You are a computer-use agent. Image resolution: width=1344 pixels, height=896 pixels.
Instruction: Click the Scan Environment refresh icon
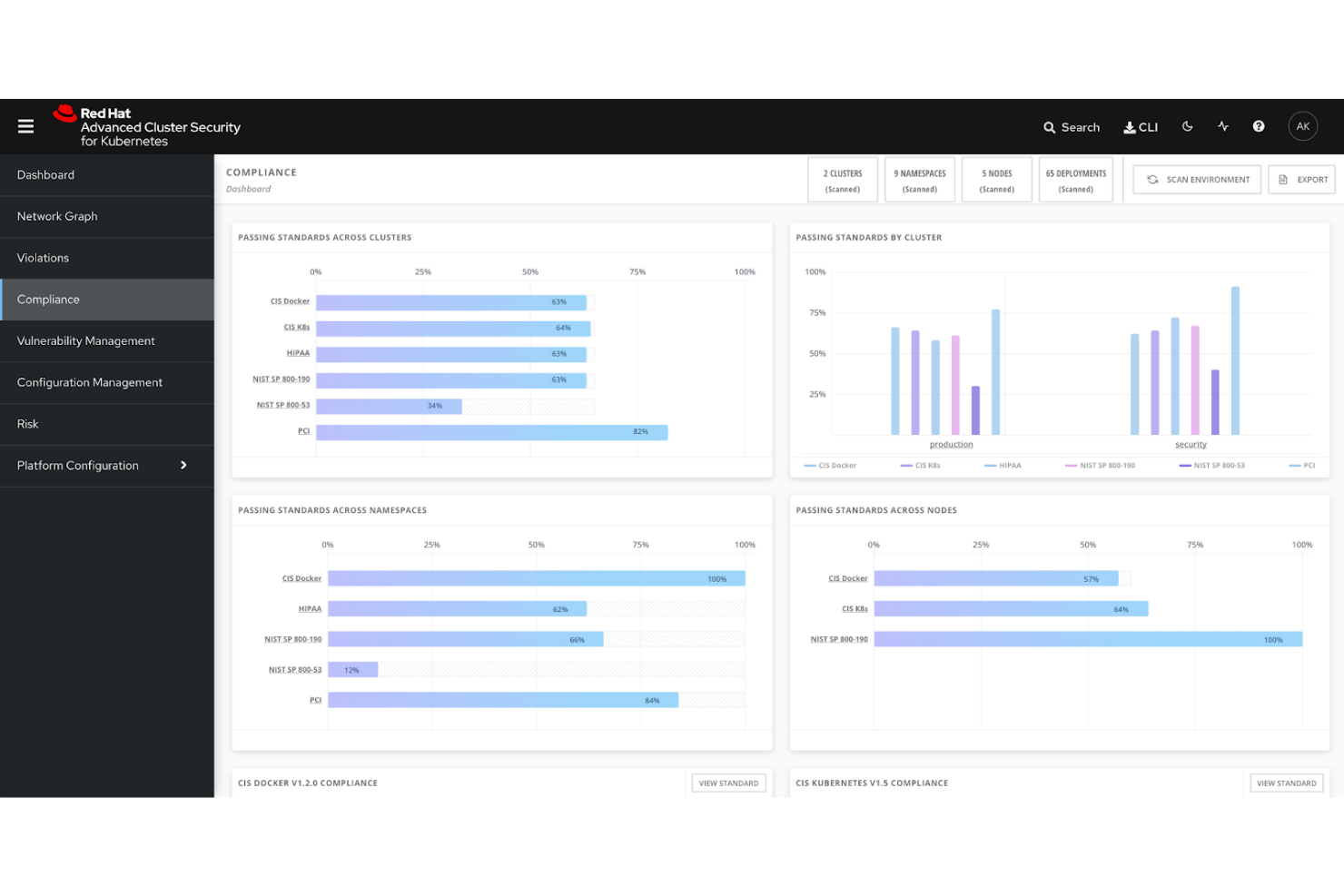[x=1152, y=180]
